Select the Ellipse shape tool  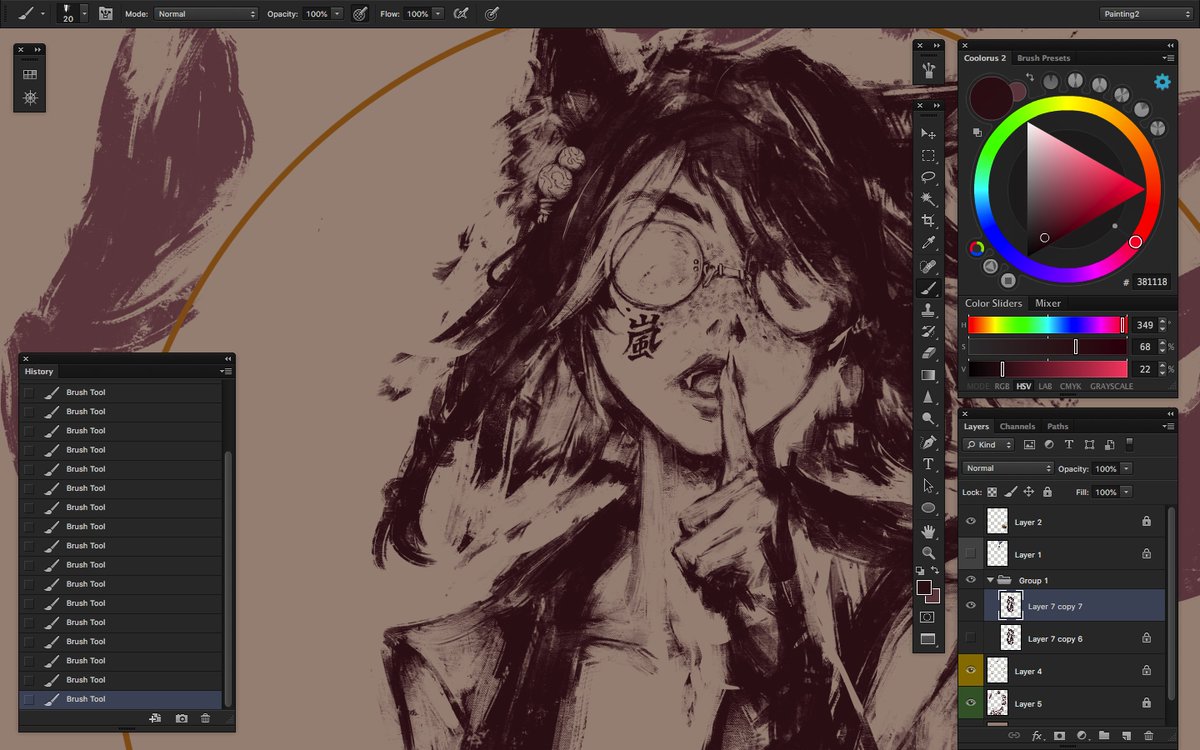click(928, 508)
